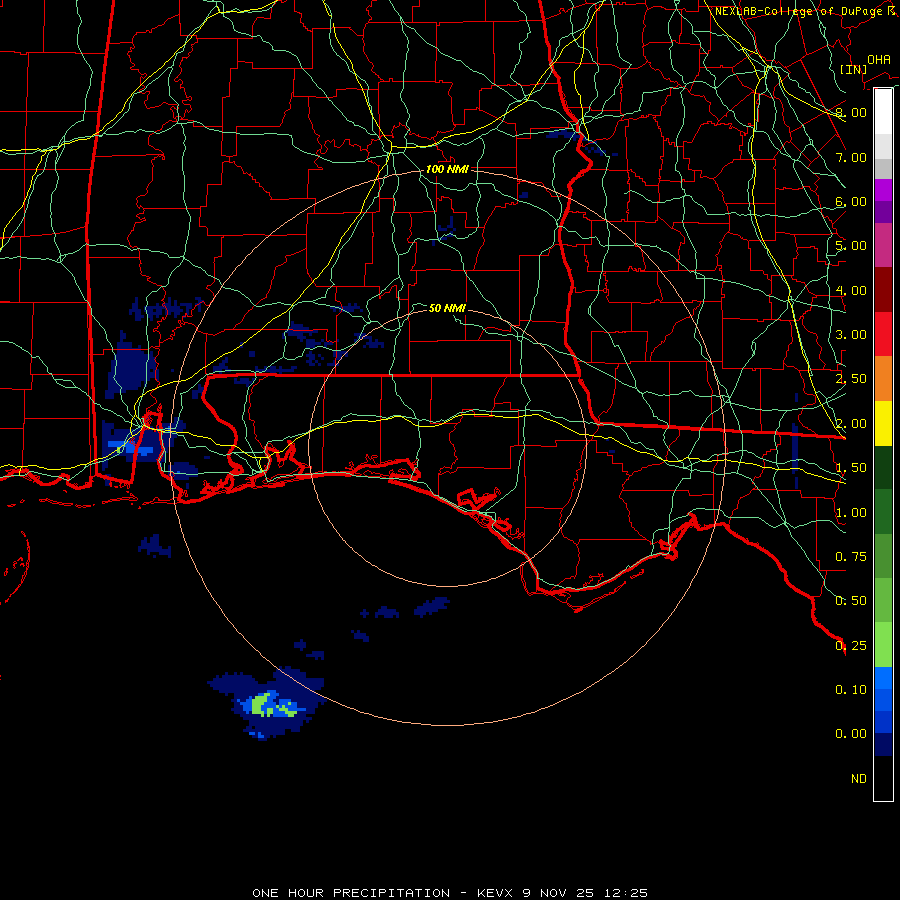Select the dark red swatch in the color scale

point(883,289)
